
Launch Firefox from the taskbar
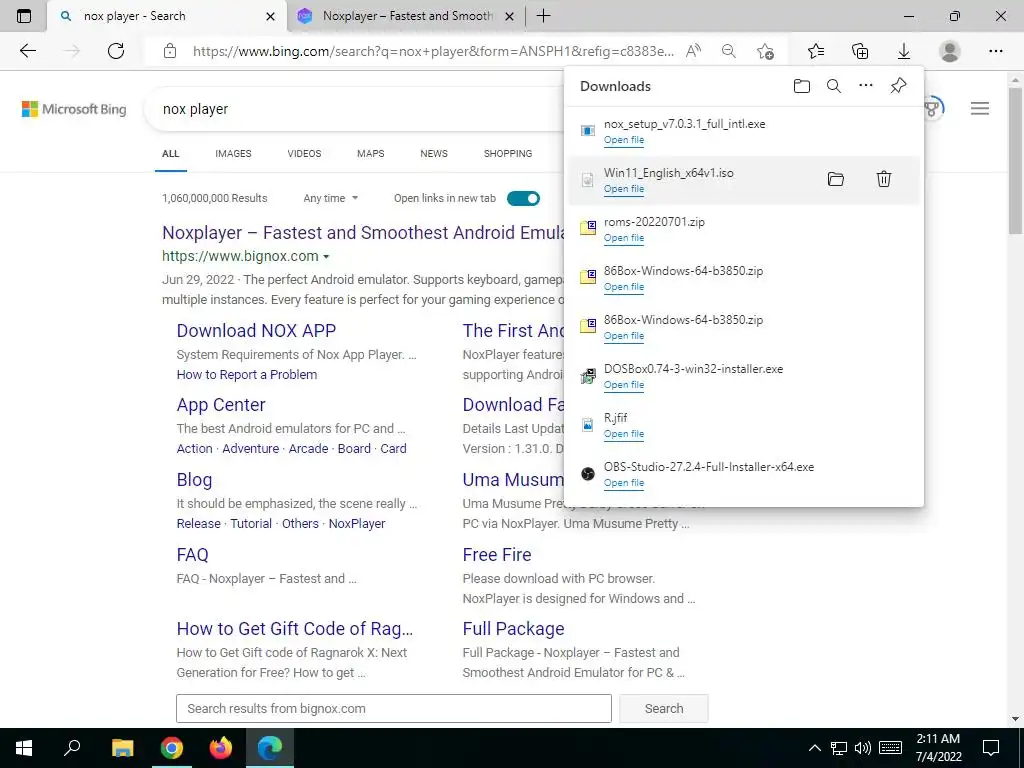(221, 748)
